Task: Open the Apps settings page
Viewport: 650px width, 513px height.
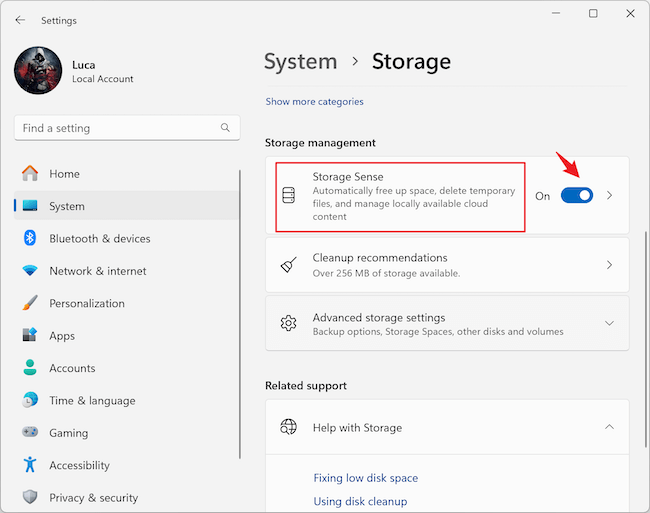Action: (x=126, y=335)
